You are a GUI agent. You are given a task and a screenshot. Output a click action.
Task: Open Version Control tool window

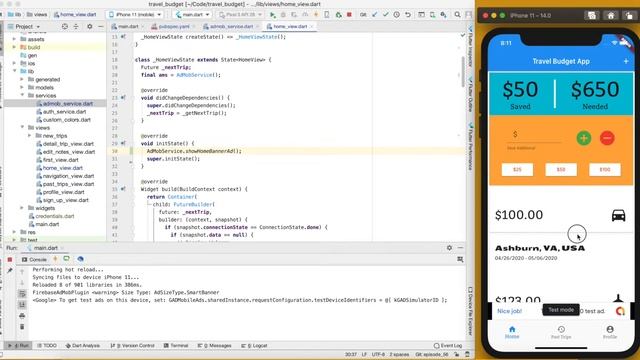click(x=132, y=346)
